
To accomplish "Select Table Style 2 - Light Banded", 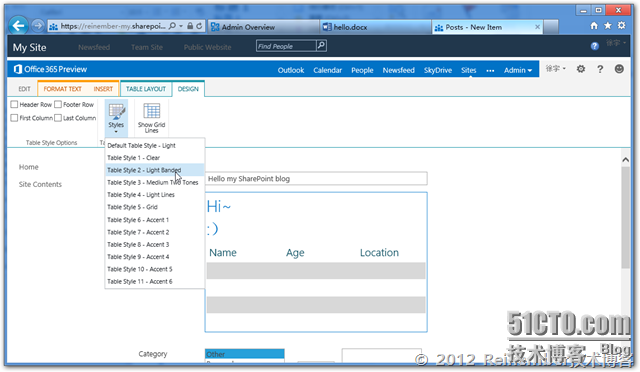I will point(155,170).
